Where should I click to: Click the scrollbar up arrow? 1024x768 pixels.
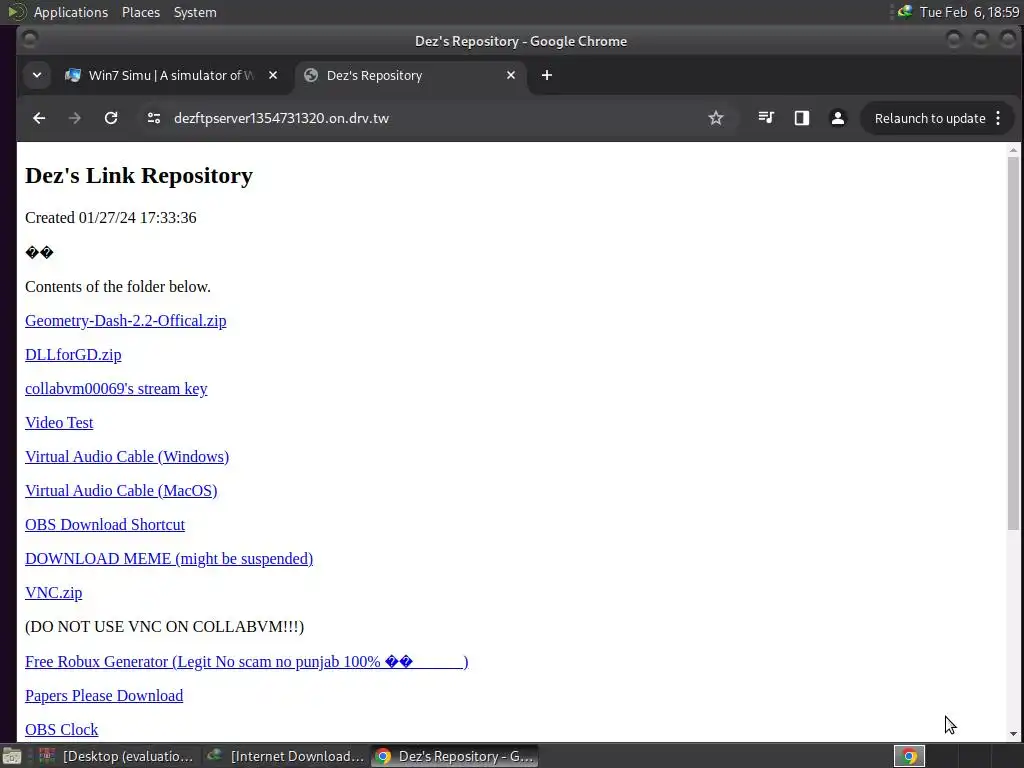click(1013, 150)
